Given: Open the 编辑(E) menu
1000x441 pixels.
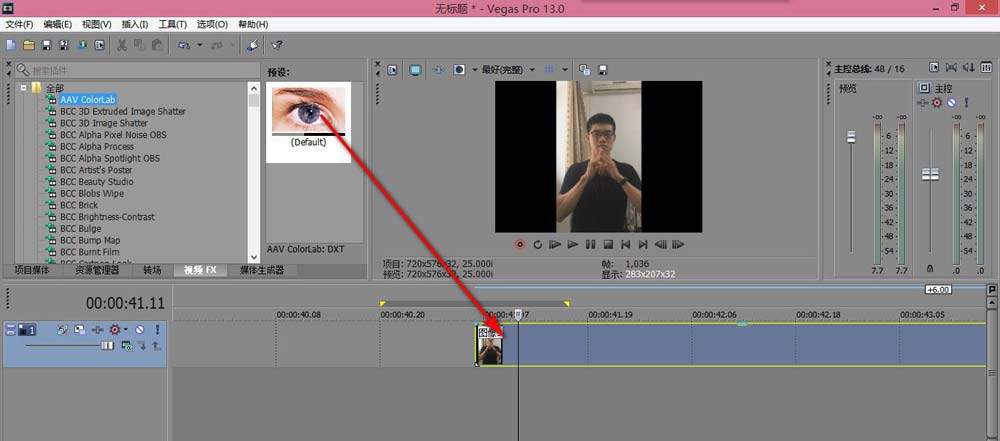Looking at the screenshot, I should coord(57,24).
